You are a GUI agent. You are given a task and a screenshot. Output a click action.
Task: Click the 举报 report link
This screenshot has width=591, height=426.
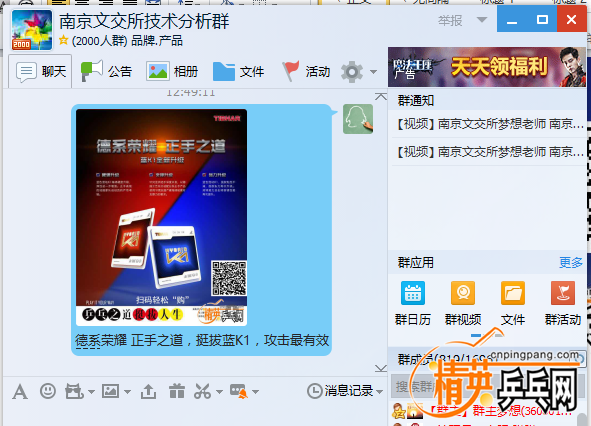pos(450,20)
